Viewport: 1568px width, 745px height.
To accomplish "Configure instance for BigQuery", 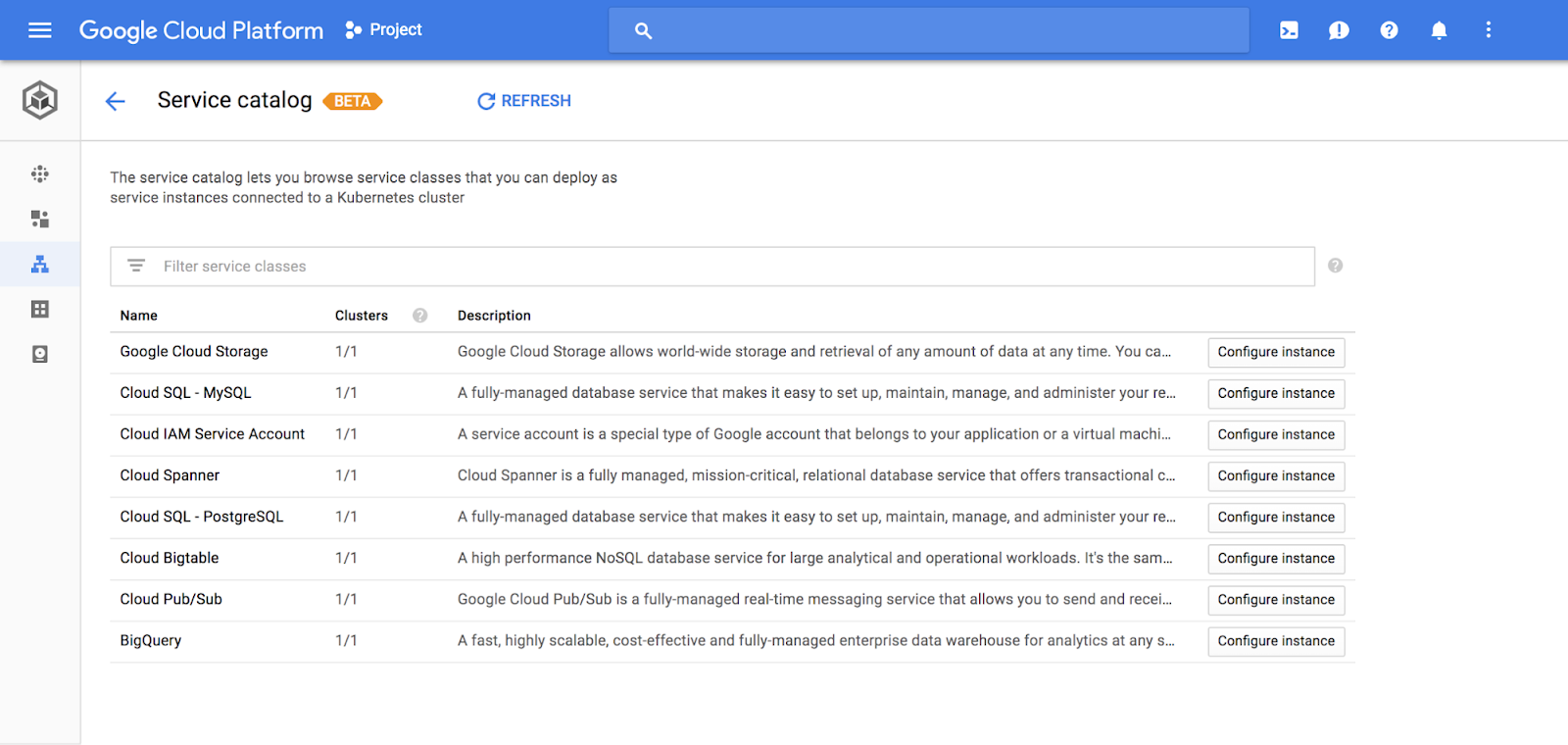I will [x=1276, y=641].
